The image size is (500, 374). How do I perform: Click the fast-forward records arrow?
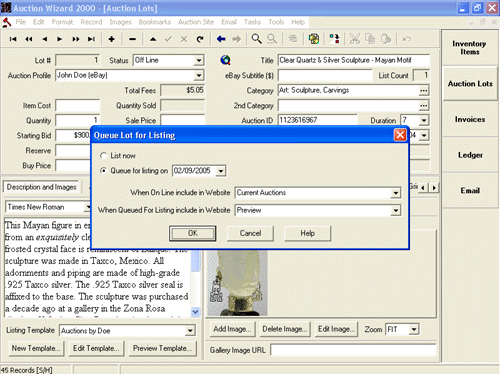[76, 39]
